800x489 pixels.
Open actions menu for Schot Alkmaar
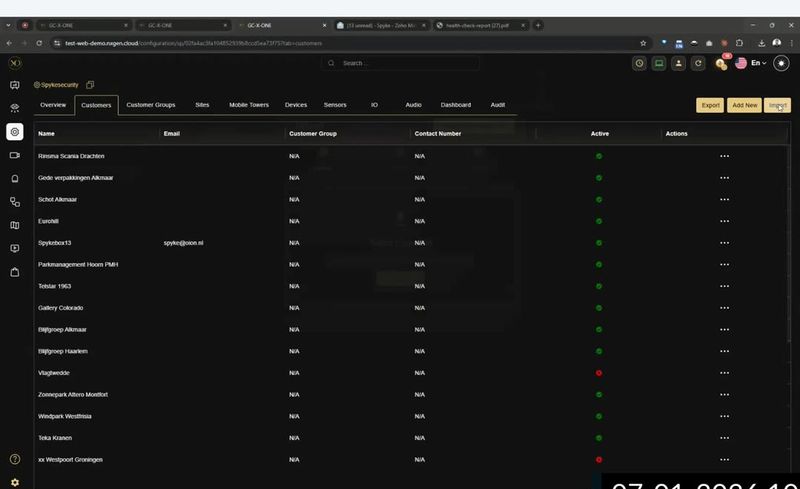point(724,200)
